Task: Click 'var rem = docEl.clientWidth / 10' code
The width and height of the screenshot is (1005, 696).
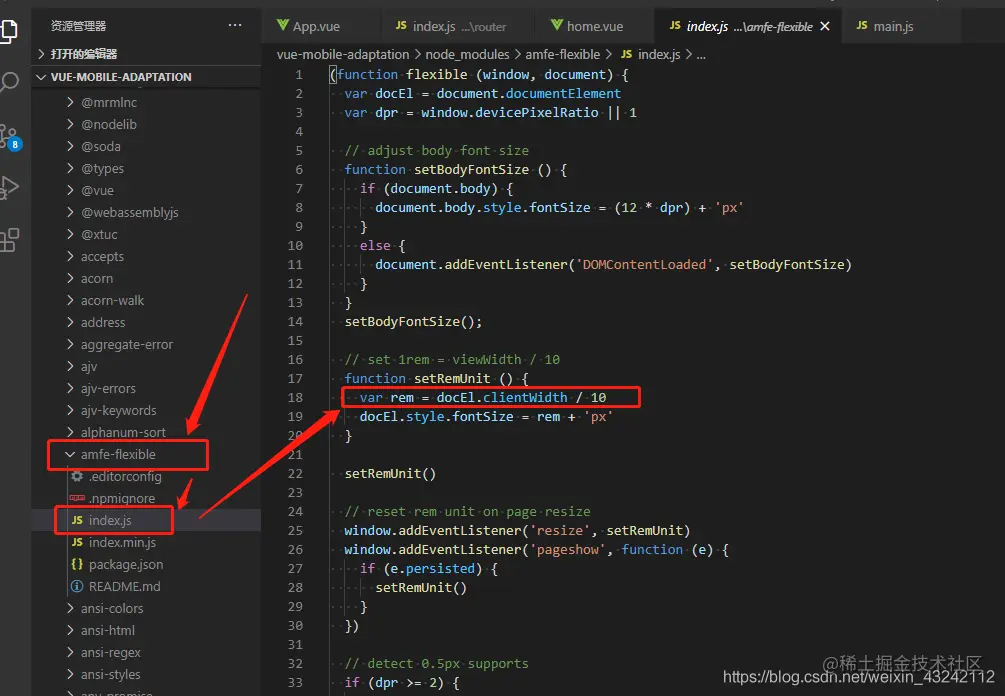Action: tap(483, 397)
